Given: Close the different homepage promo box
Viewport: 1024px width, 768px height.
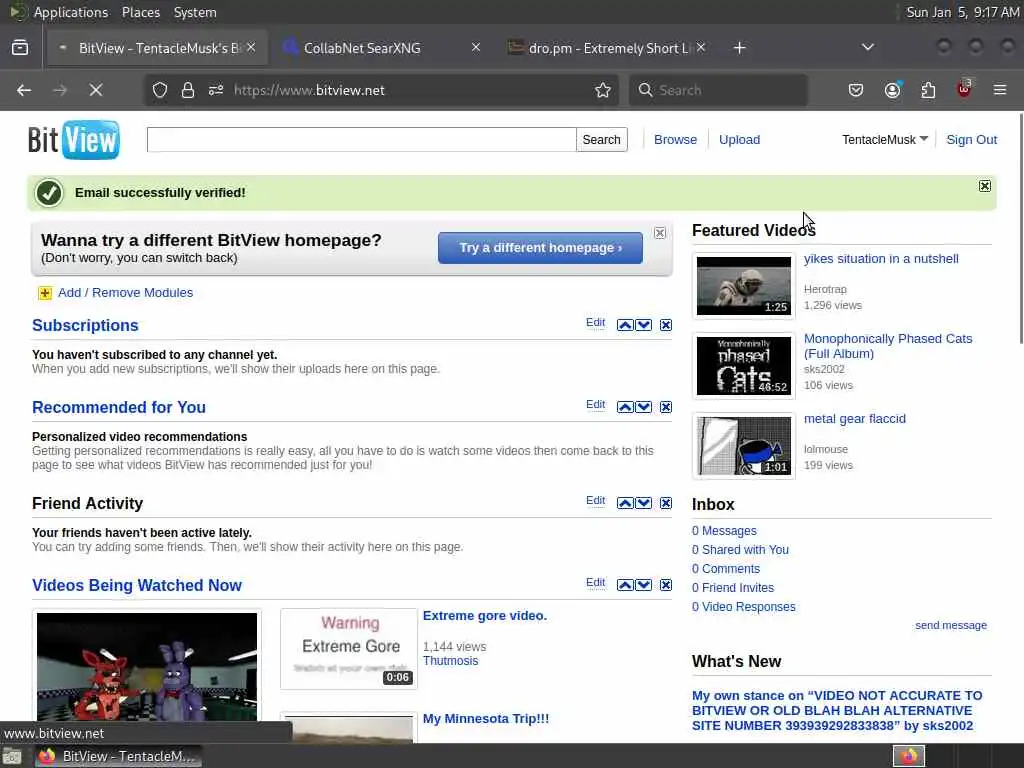Looking at the screenshot, I should click(x=660, y=233).
